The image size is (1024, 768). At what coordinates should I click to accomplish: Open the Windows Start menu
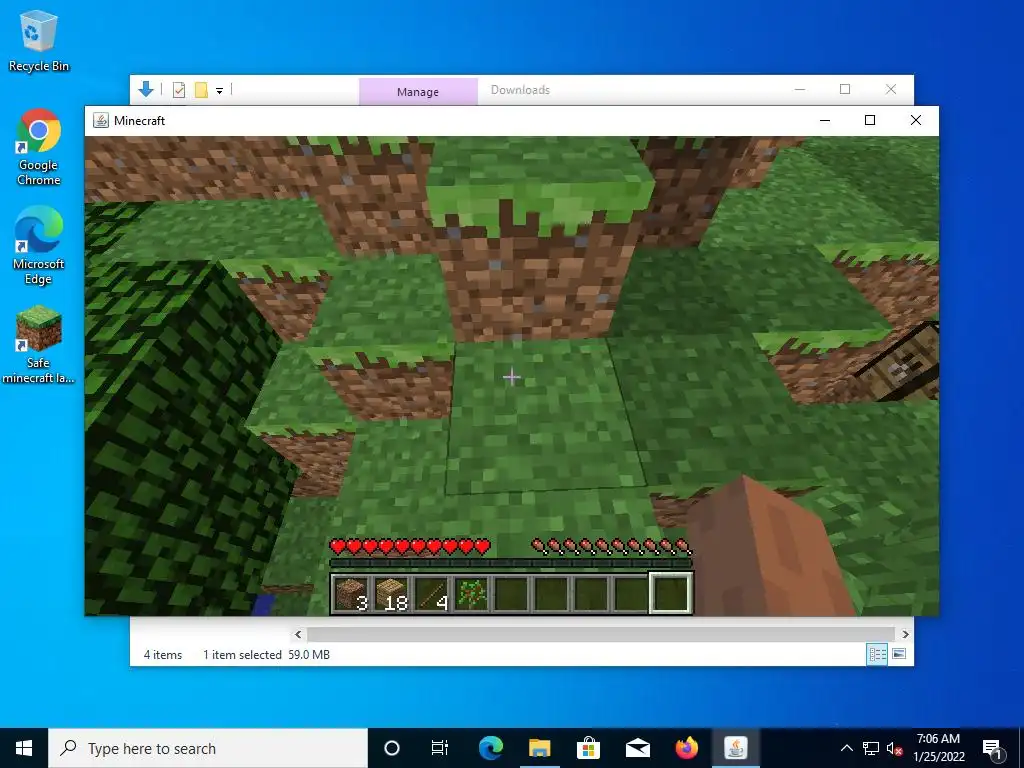click(24, 748)
